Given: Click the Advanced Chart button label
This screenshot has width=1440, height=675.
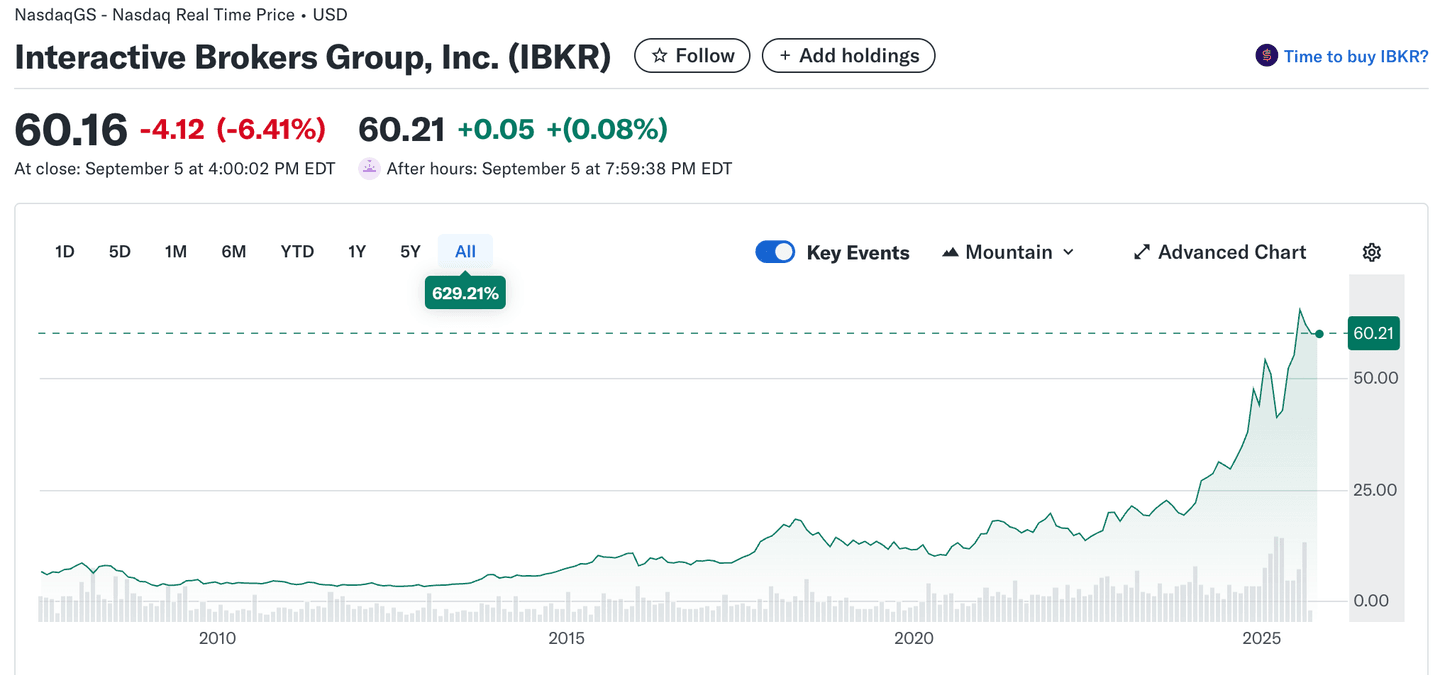Looking at the screenshot, I should click(1232, 252).
